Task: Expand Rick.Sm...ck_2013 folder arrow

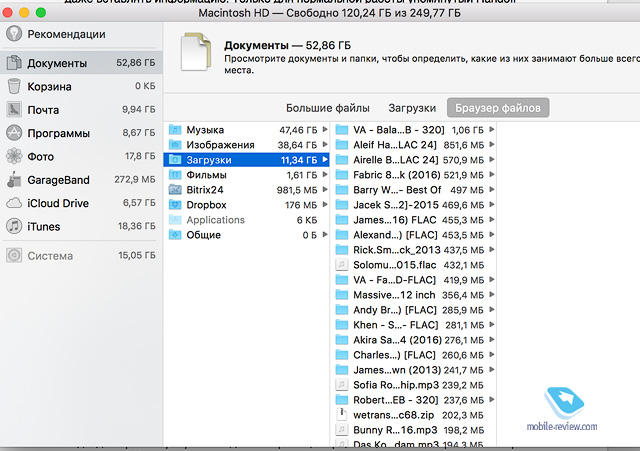Action: click(492, 249)
